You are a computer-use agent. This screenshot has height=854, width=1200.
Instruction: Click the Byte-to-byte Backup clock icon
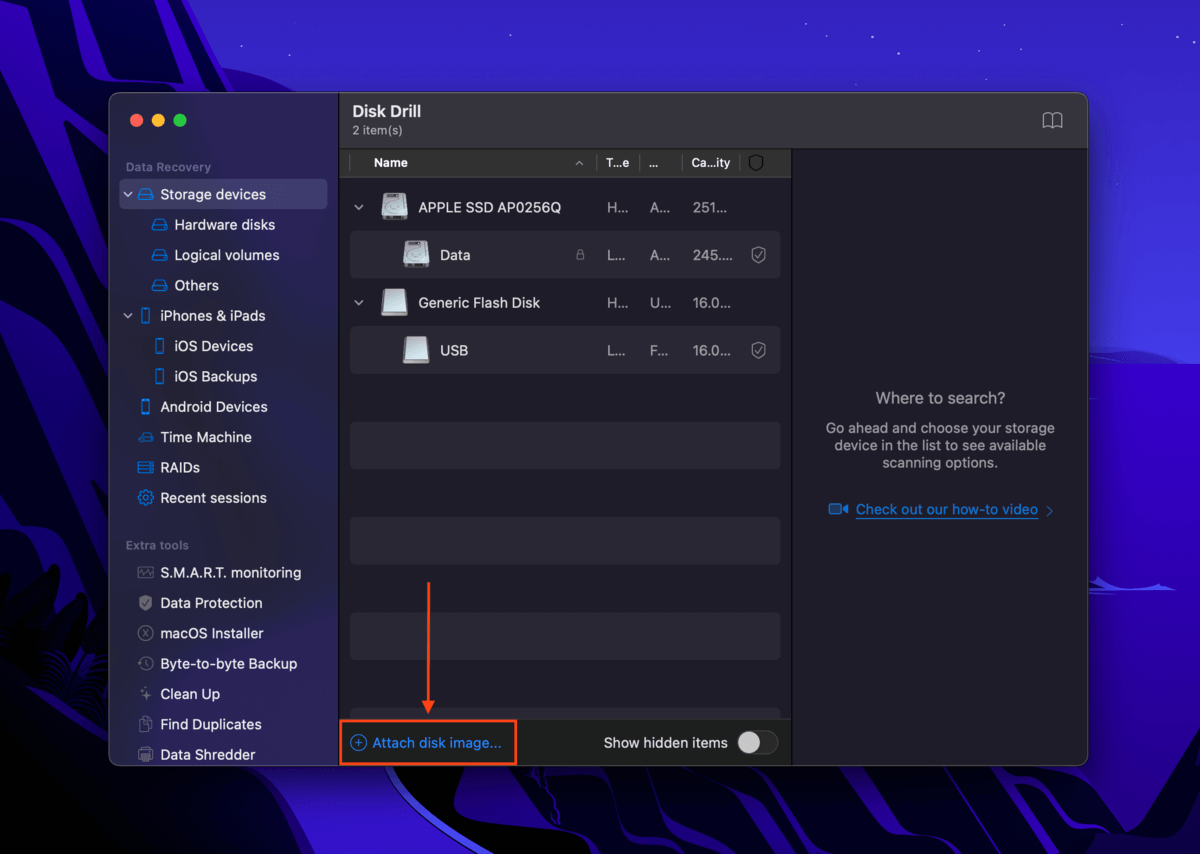point(145,664)
